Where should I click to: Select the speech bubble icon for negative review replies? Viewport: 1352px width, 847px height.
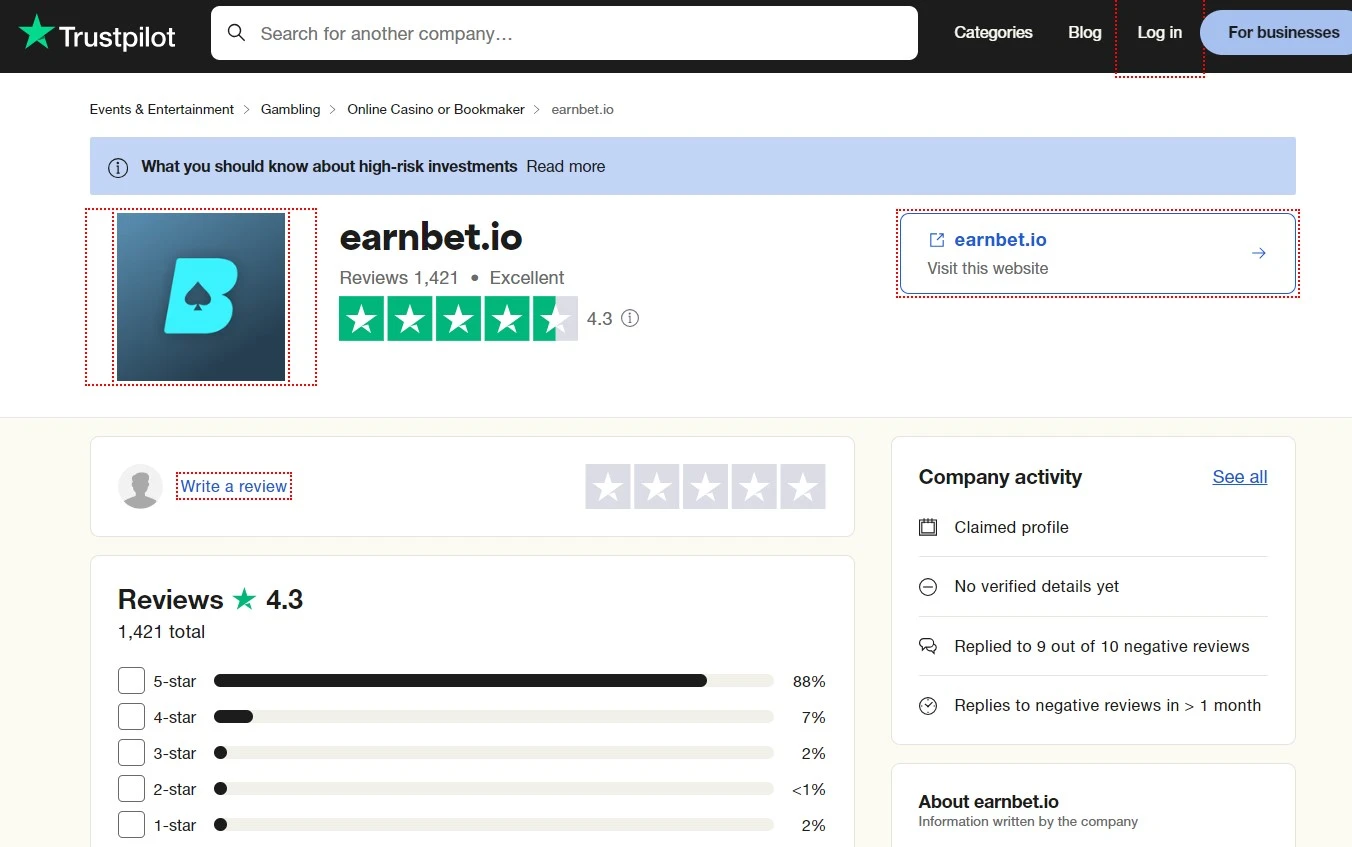click(928, 646)
